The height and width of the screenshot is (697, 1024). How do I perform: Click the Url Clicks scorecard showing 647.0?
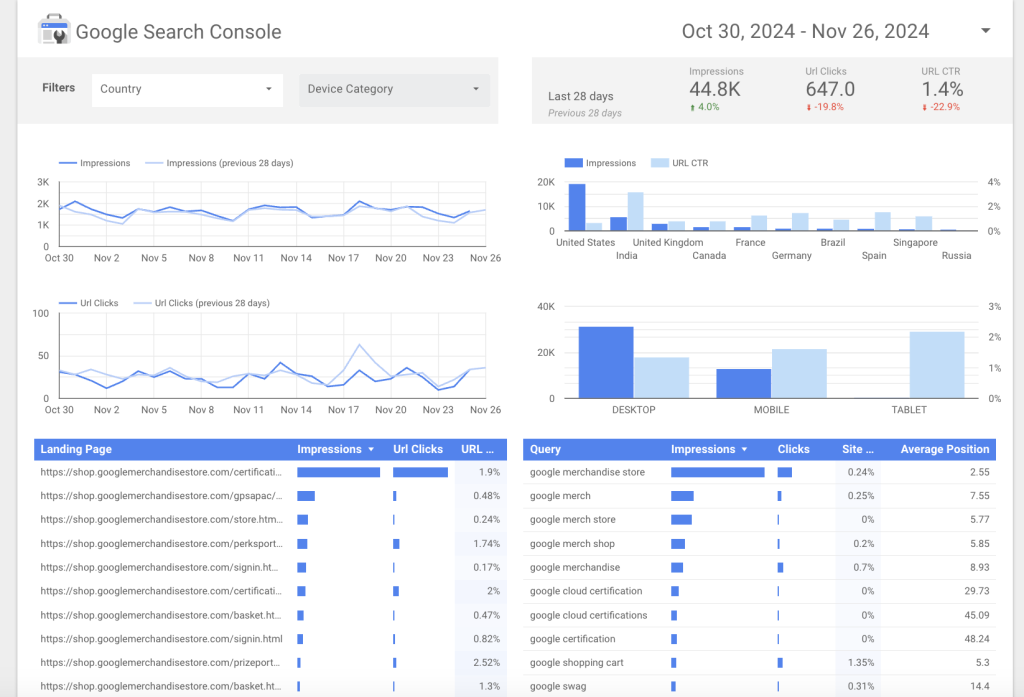click(830, 90)
